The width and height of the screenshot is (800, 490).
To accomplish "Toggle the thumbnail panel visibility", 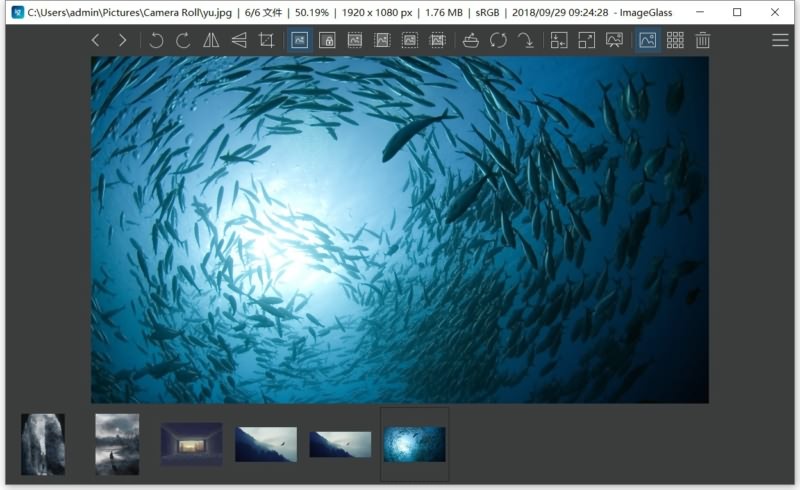I will tap(648, 40).
